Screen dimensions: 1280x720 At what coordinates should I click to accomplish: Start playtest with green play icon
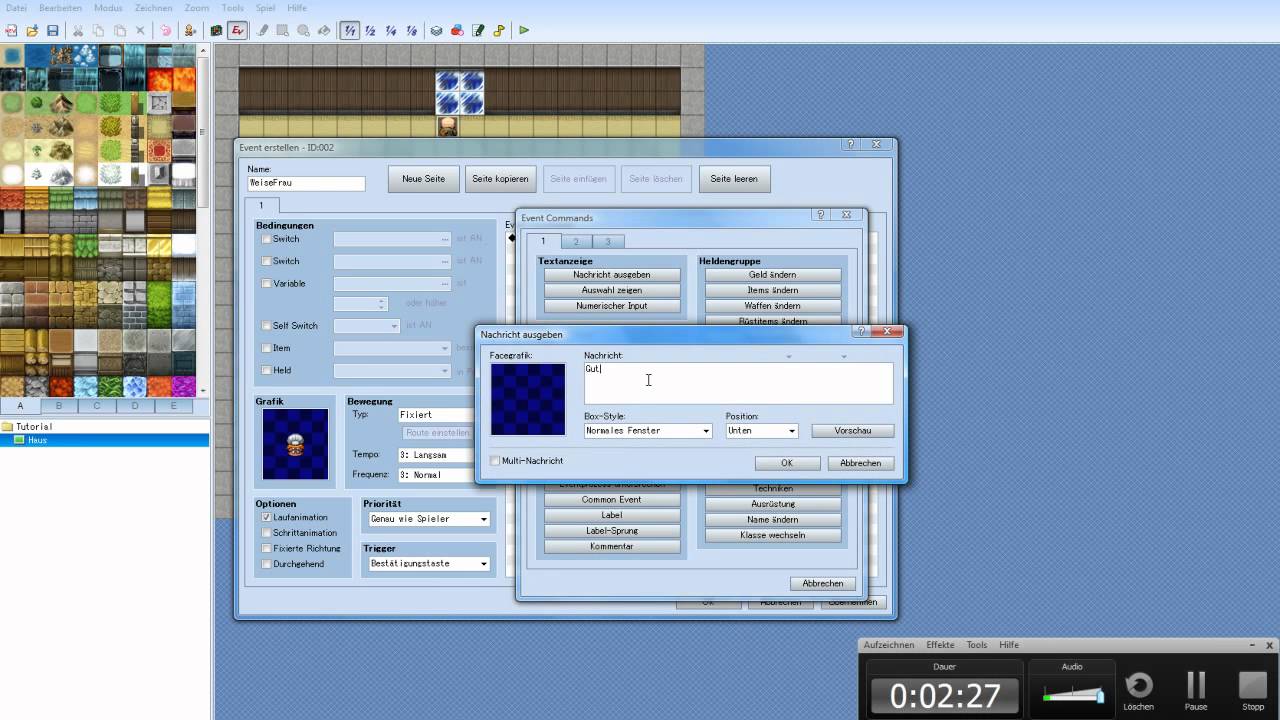pos(524,30)
